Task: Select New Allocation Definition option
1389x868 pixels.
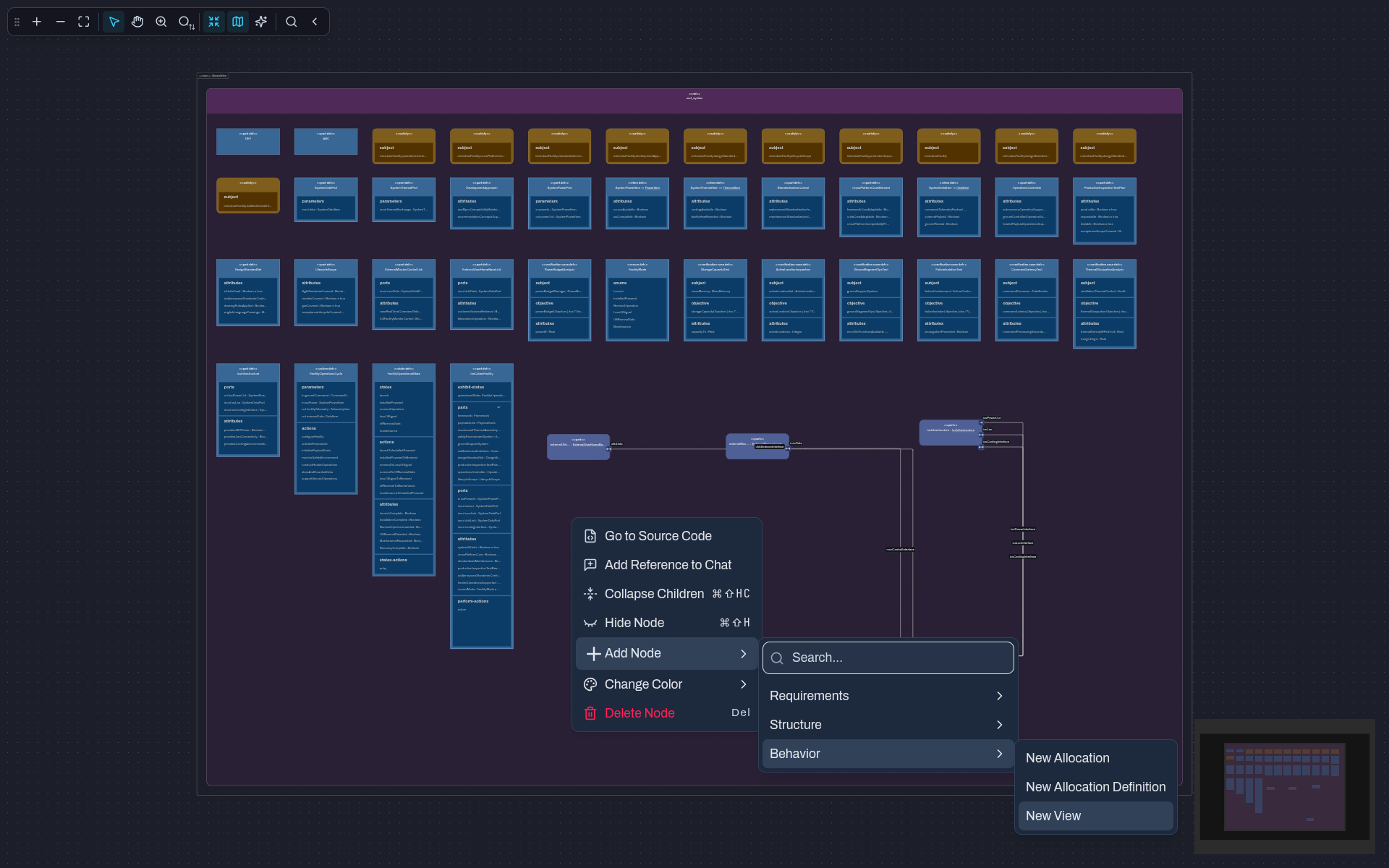Action: [1095, 787]
